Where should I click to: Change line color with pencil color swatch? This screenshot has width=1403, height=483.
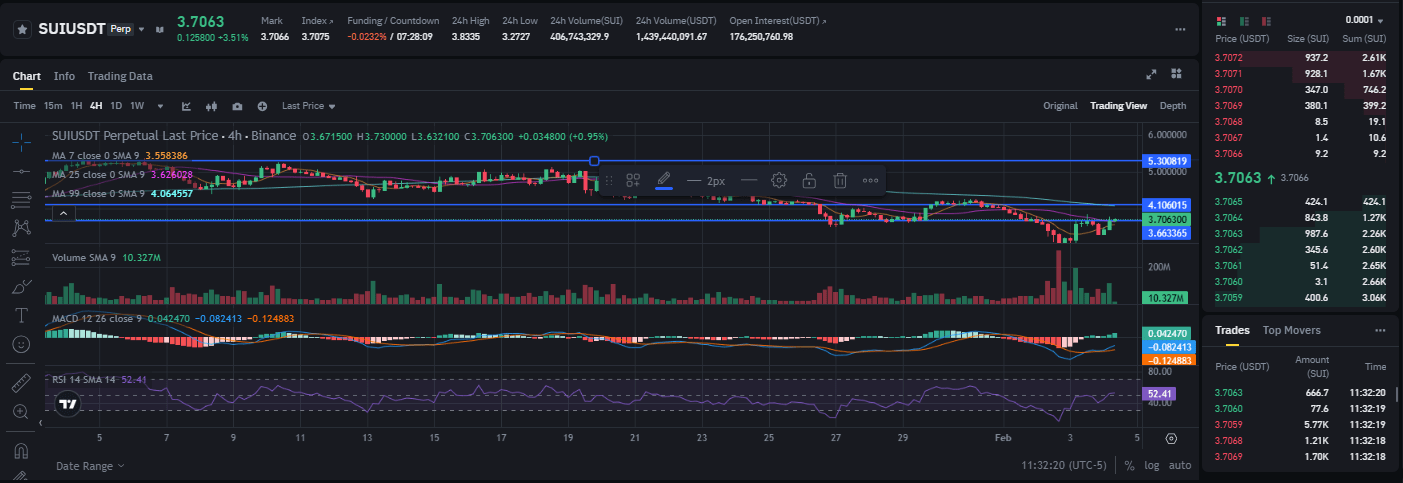[662, 181]
